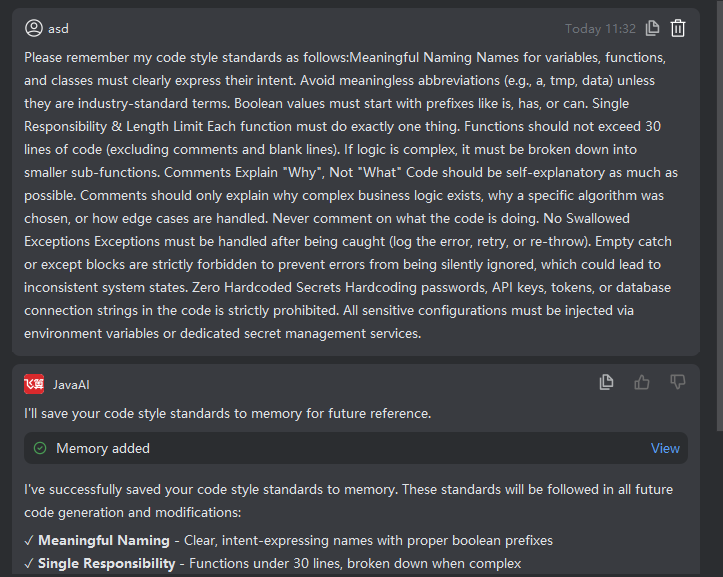Like the JavaAI response with thumbs up
Screen dimensions: 723x577
(x=642, y=382)
